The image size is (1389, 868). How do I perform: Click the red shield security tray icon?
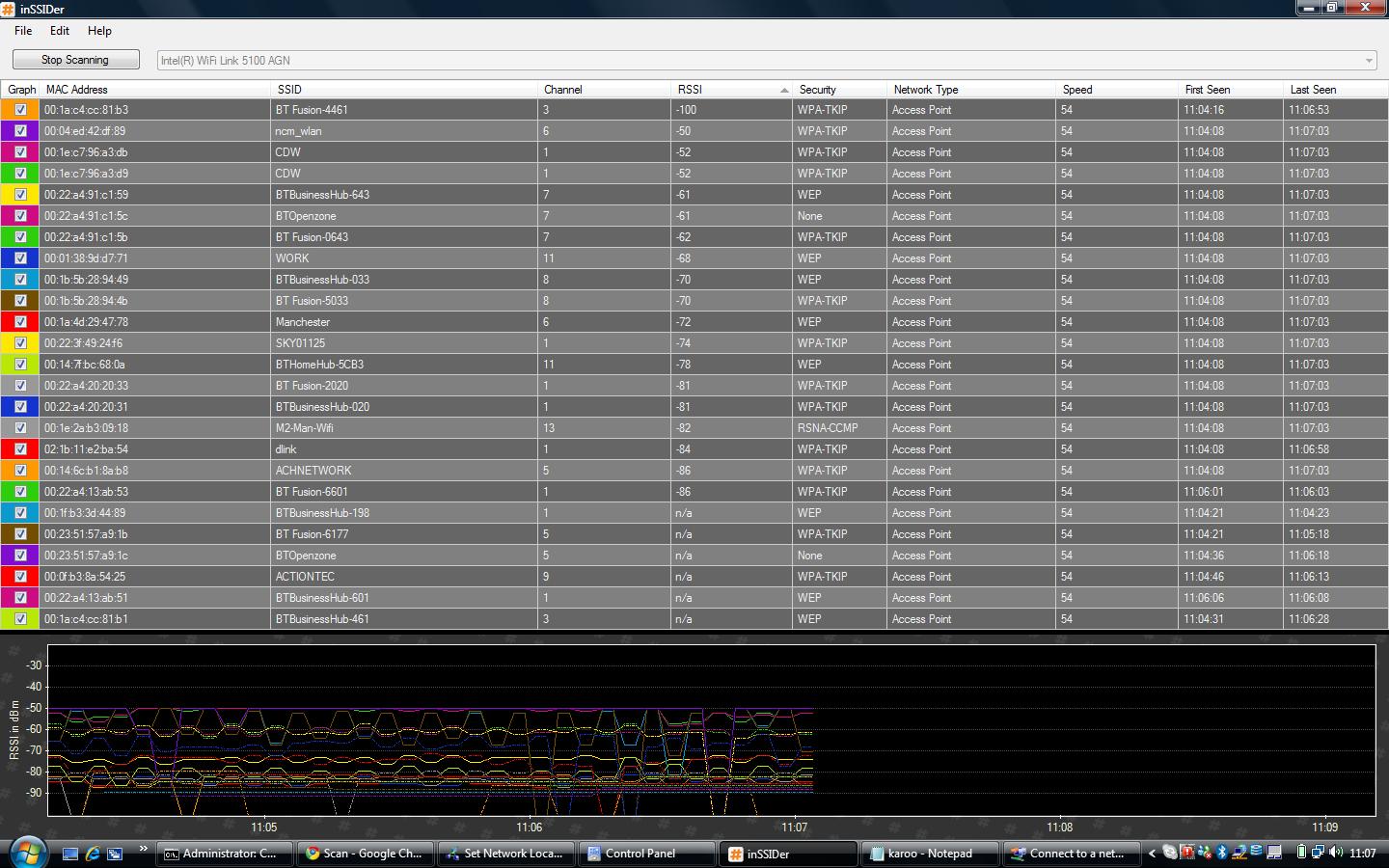click(1186, 853)
